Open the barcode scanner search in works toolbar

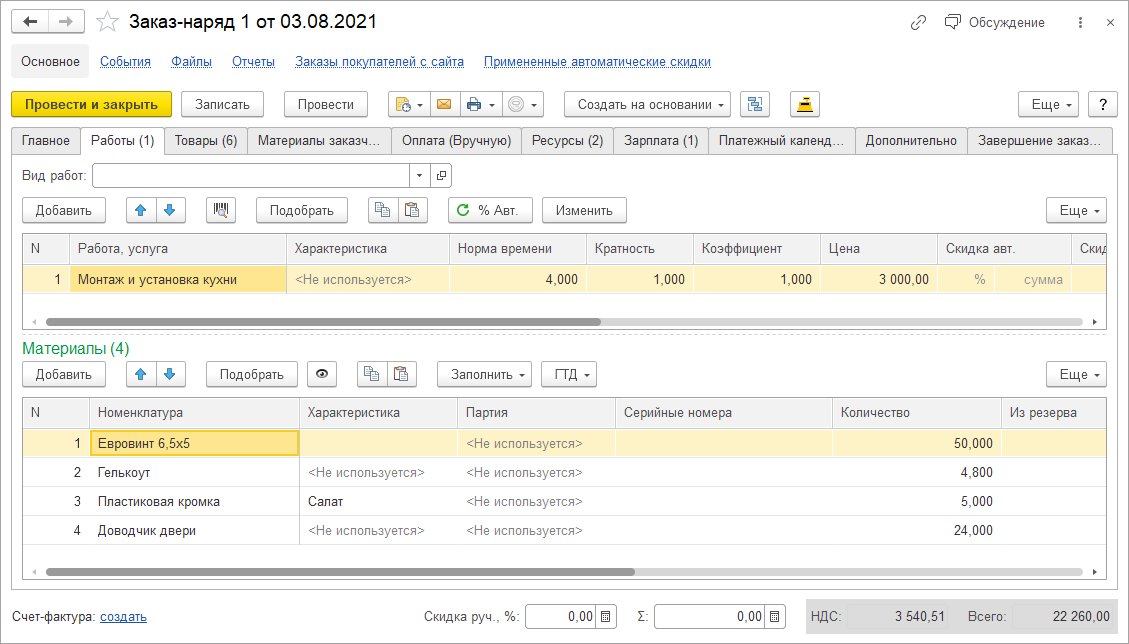(221, 210)
